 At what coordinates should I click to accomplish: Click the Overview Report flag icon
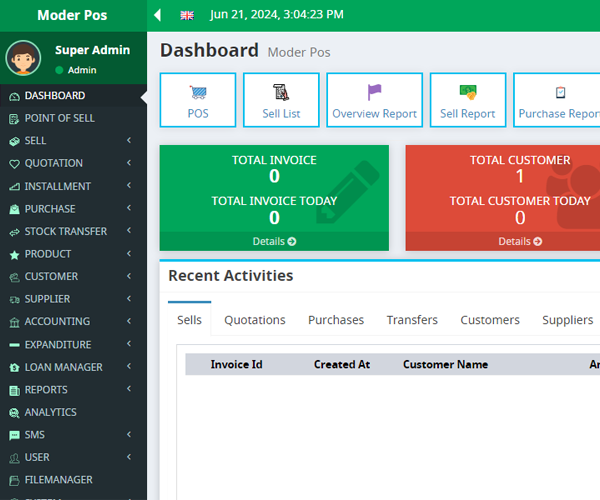tap(374, 93)
